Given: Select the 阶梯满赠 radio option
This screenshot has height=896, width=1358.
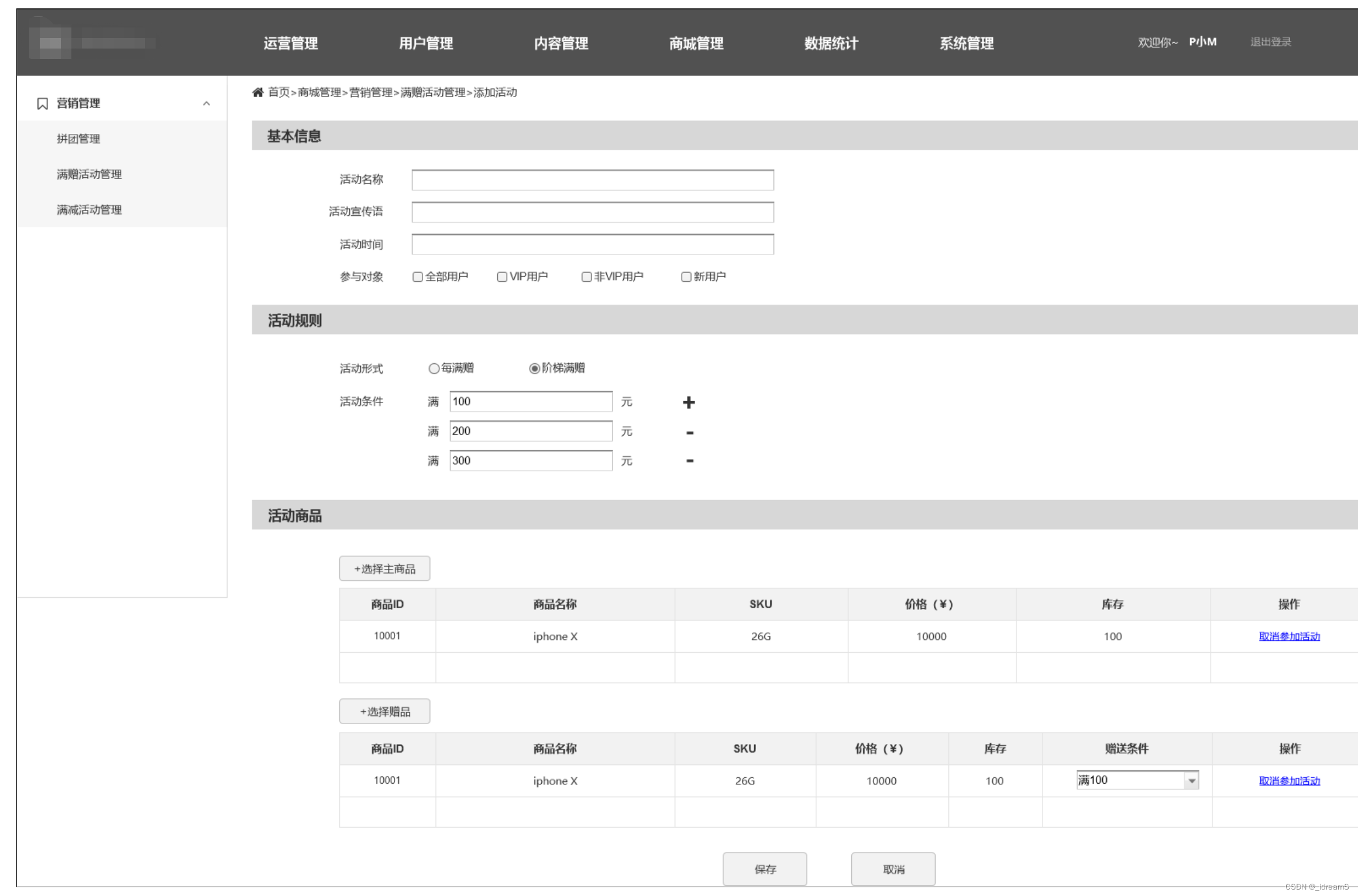Looking at the screenshot, I should click(x=534, y=368).
